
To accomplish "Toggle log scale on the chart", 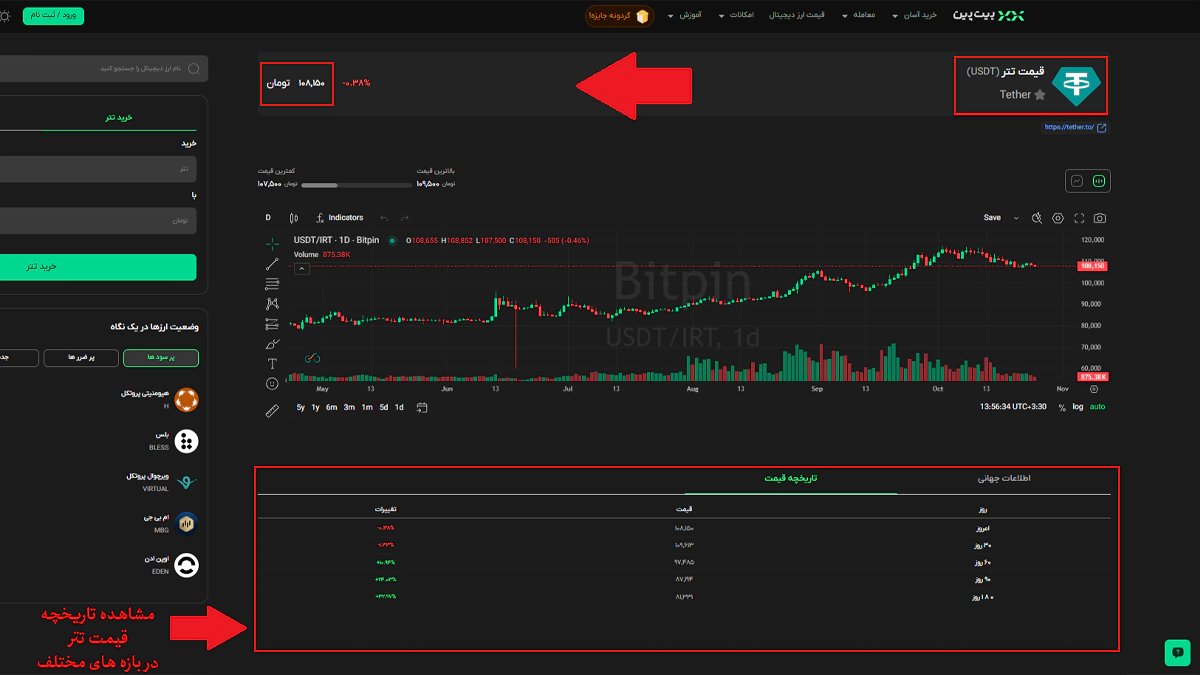I will pyautogui.click(x=1078, y=407).
